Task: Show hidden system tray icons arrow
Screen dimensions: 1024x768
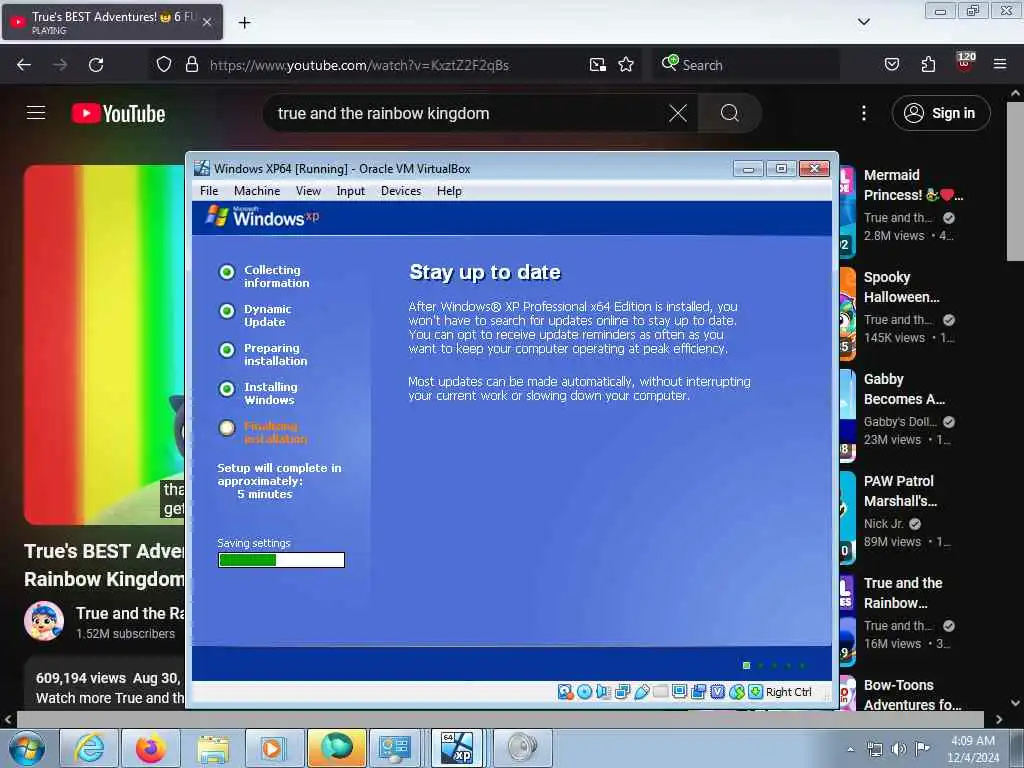Action: pos(850,750)
